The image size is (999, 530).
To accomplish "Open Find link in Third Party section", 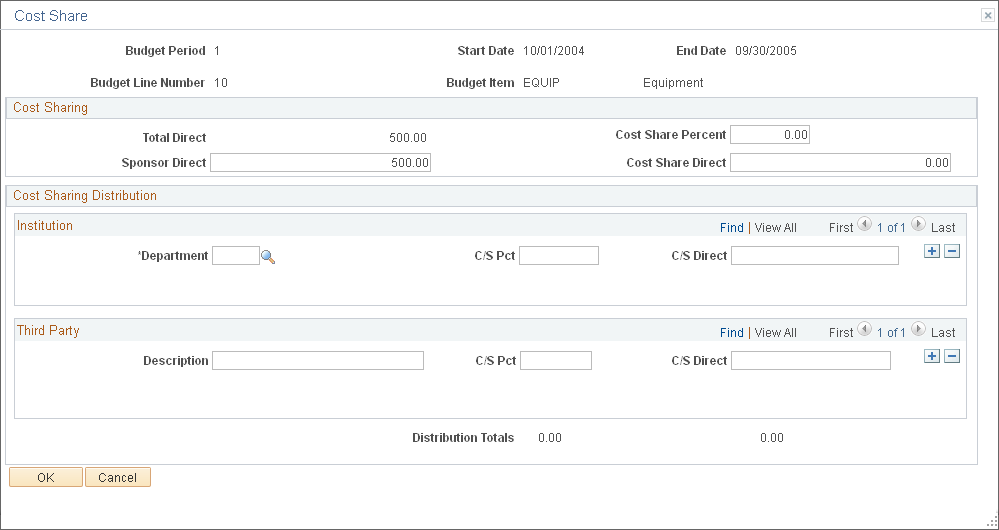I will 731,333.
